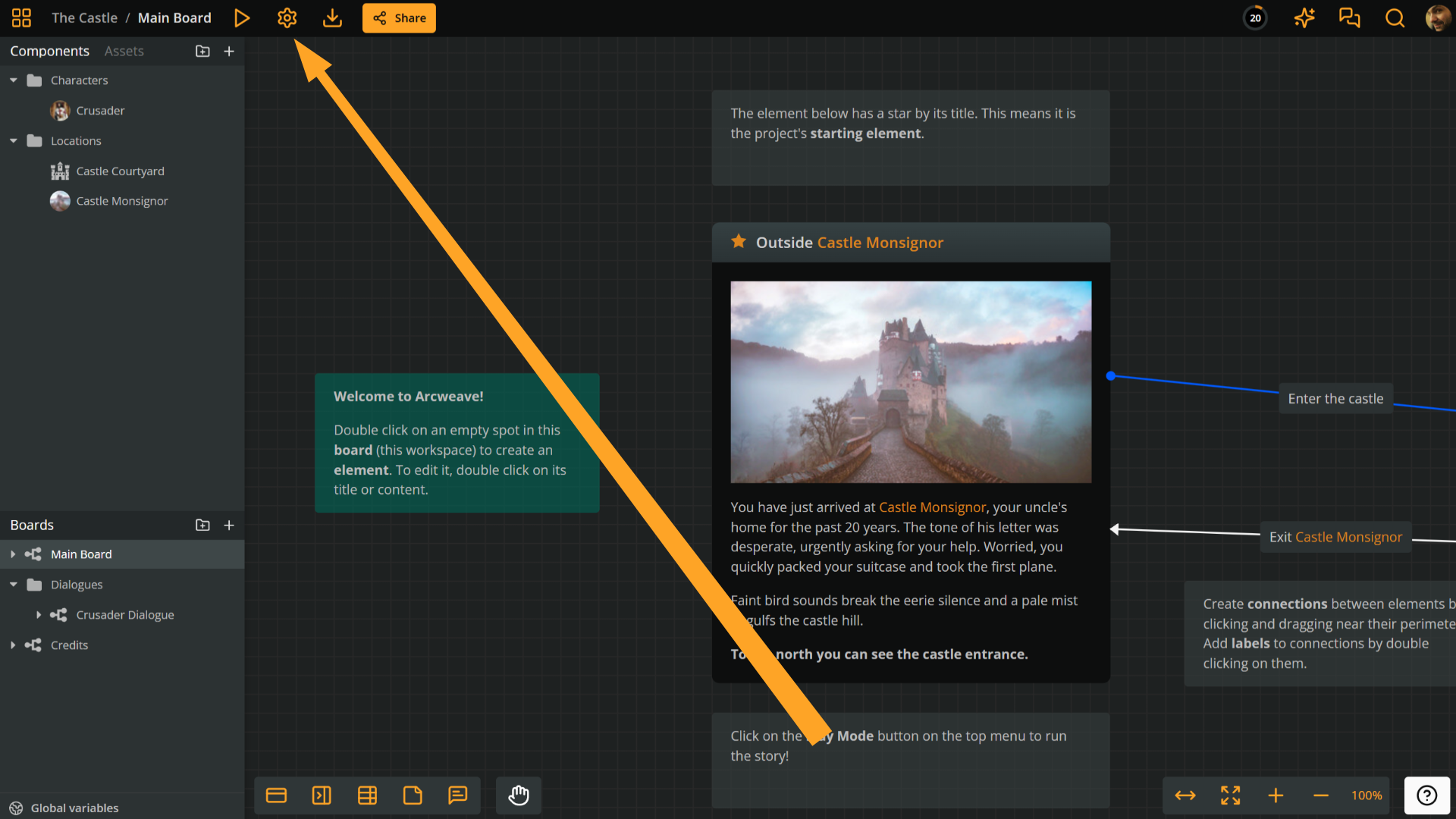Open the app launcher grid menu
1456x819 pixels.
[21, 17]
